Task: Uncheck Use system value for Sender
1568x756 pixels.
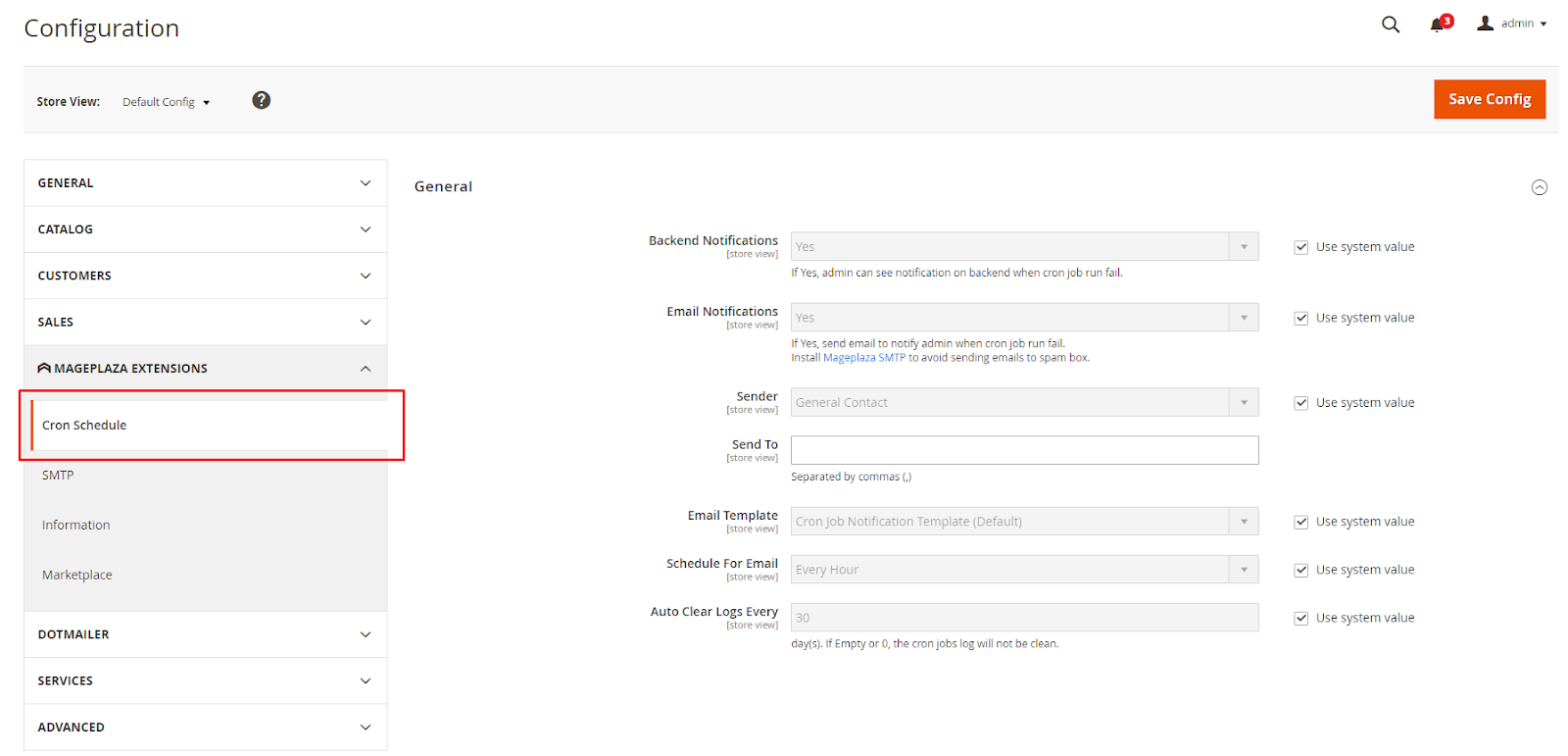Action: coord(1301,403)
